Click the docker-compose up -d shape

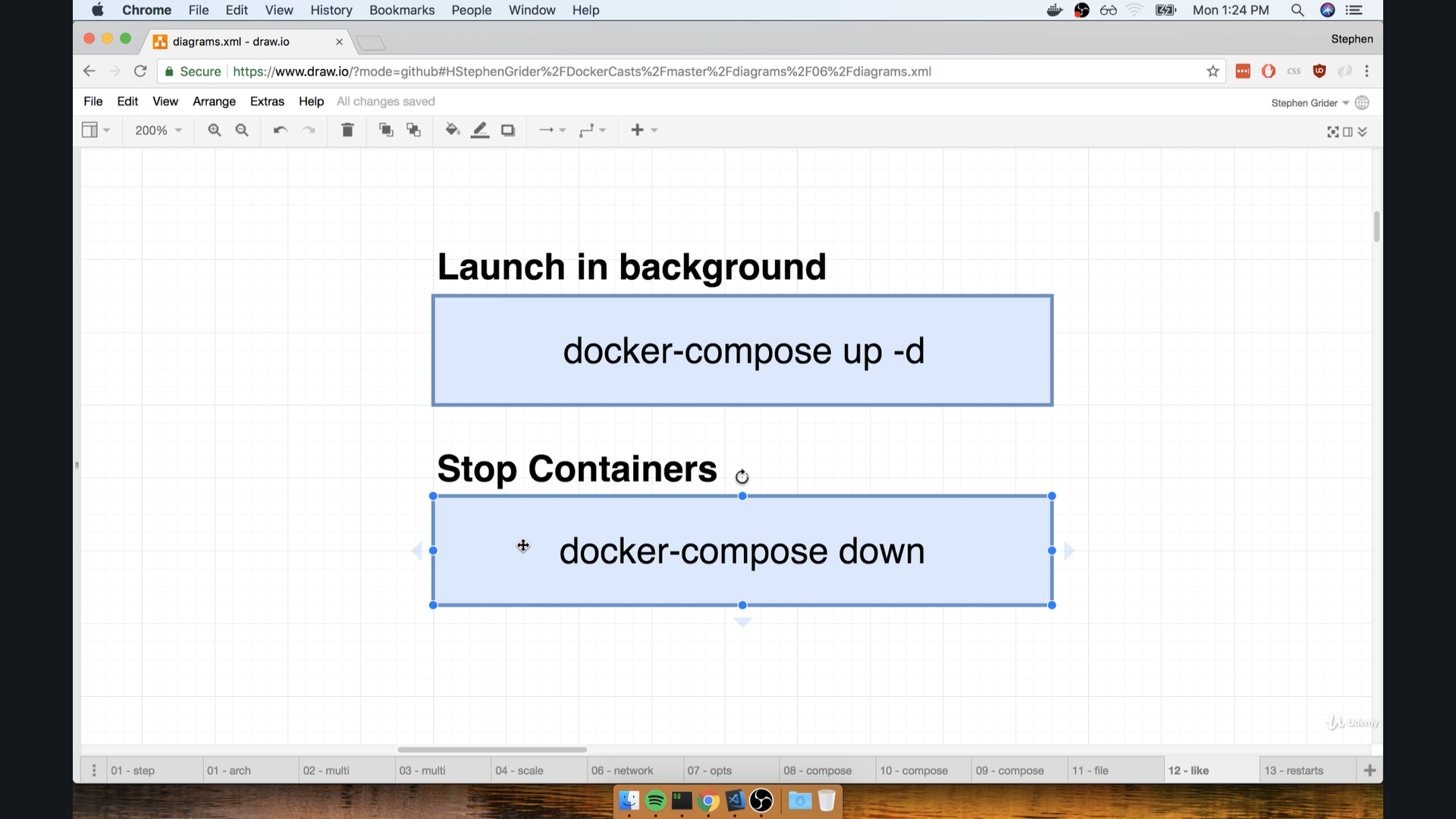point(742,350)
